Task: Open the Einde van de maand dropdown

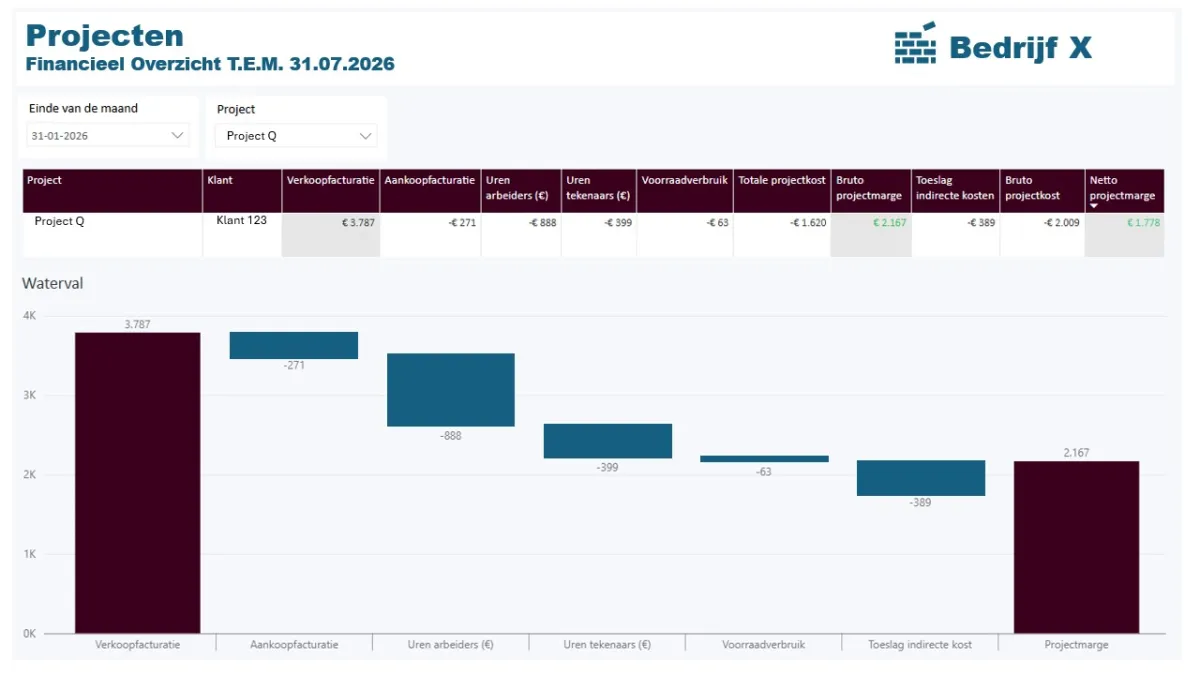Action: [x=178, y=135]
